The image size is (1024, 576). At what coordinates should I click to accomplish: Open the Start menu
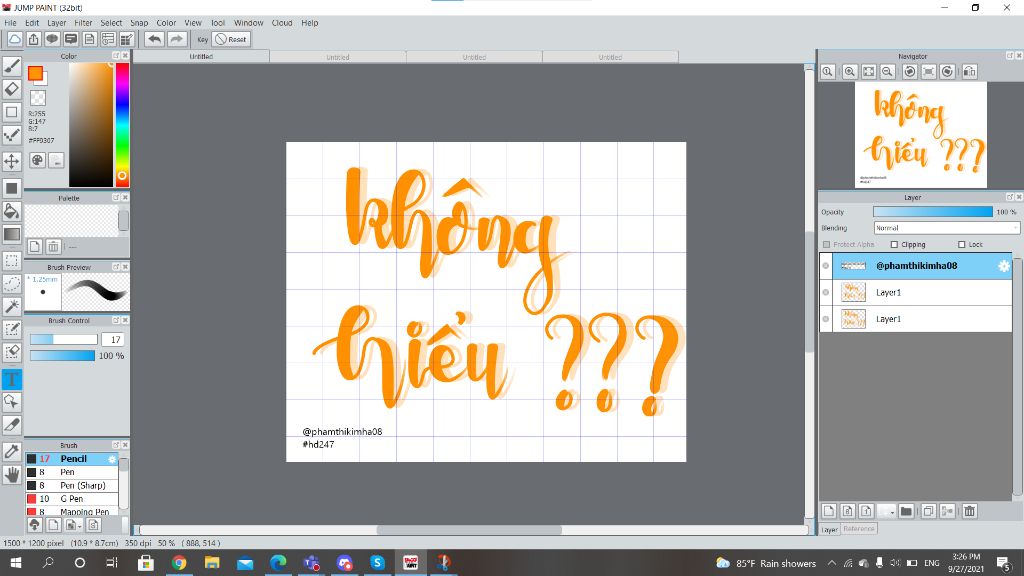pyautogui.click(x=16, y=563)
